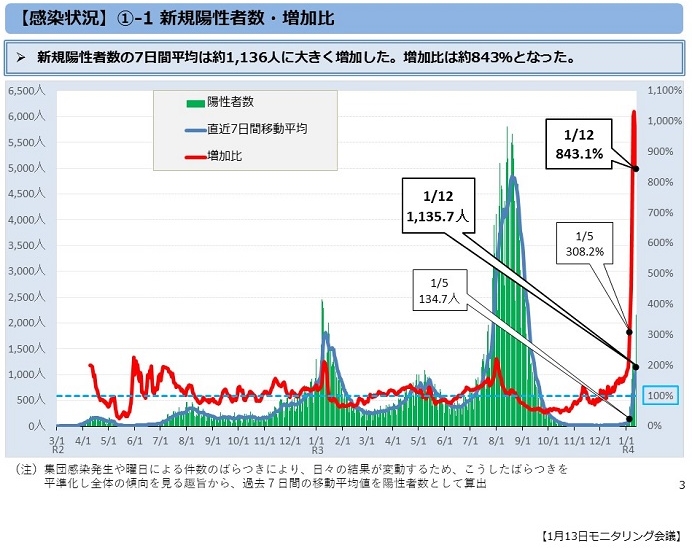The width and height of the screenshot is (694, 550).
Task: Click the boxed 100% right axis label
Action: 660,396
